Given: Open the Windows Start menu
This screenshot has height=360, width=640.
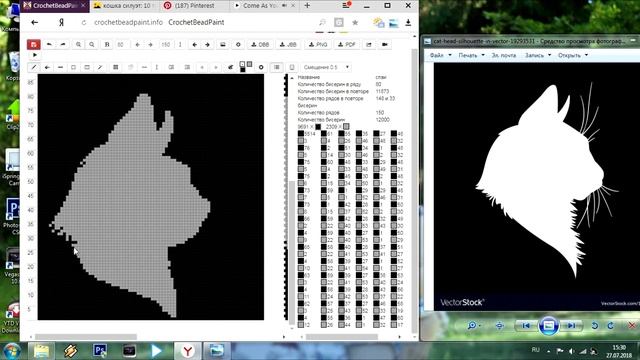Looking at the screenshot, I should tap(11, 351).
